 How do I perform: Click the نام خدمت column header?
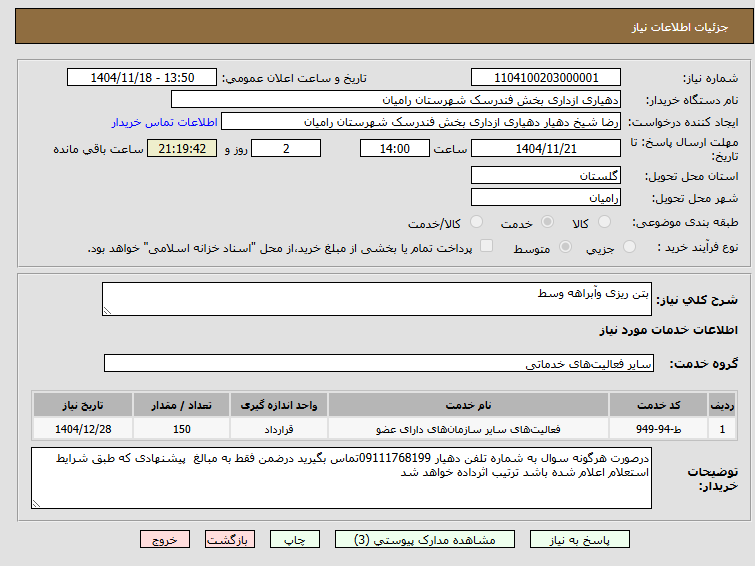(469, 405)
